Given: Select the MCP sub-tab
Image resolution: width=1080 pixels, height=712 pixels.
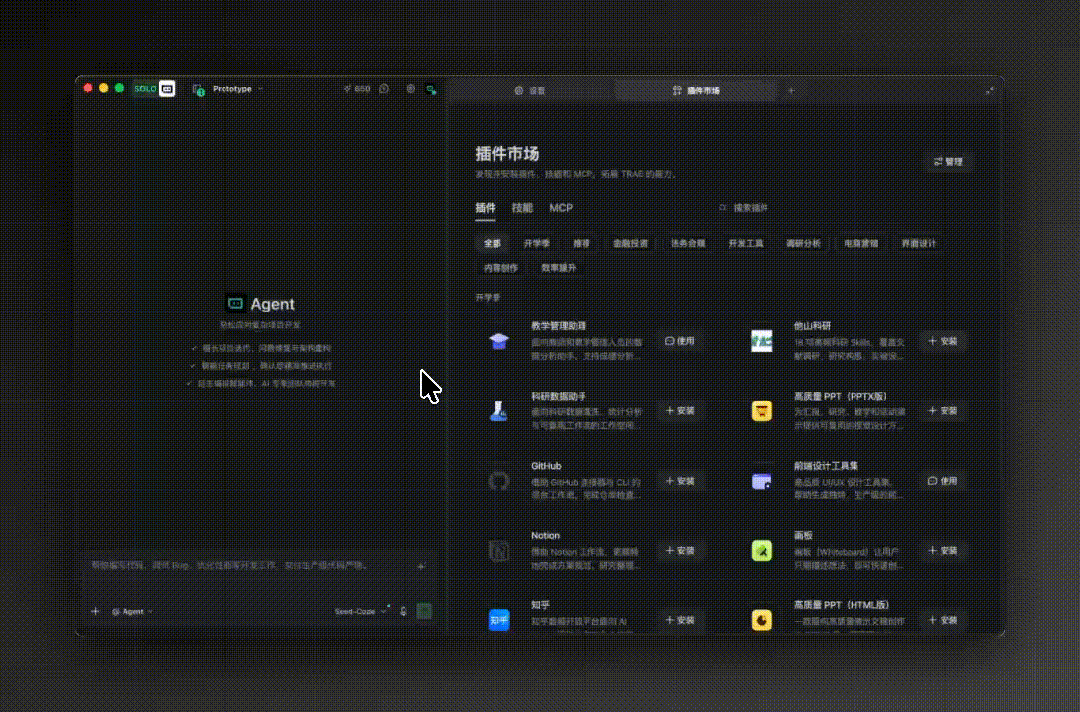Looking at the screenshot, I should [561, 208].
